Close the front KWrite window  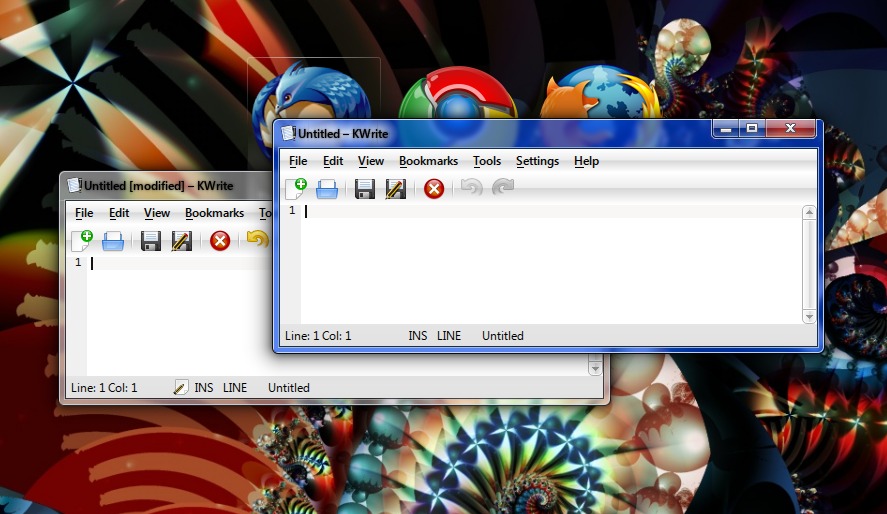(790, 129)
